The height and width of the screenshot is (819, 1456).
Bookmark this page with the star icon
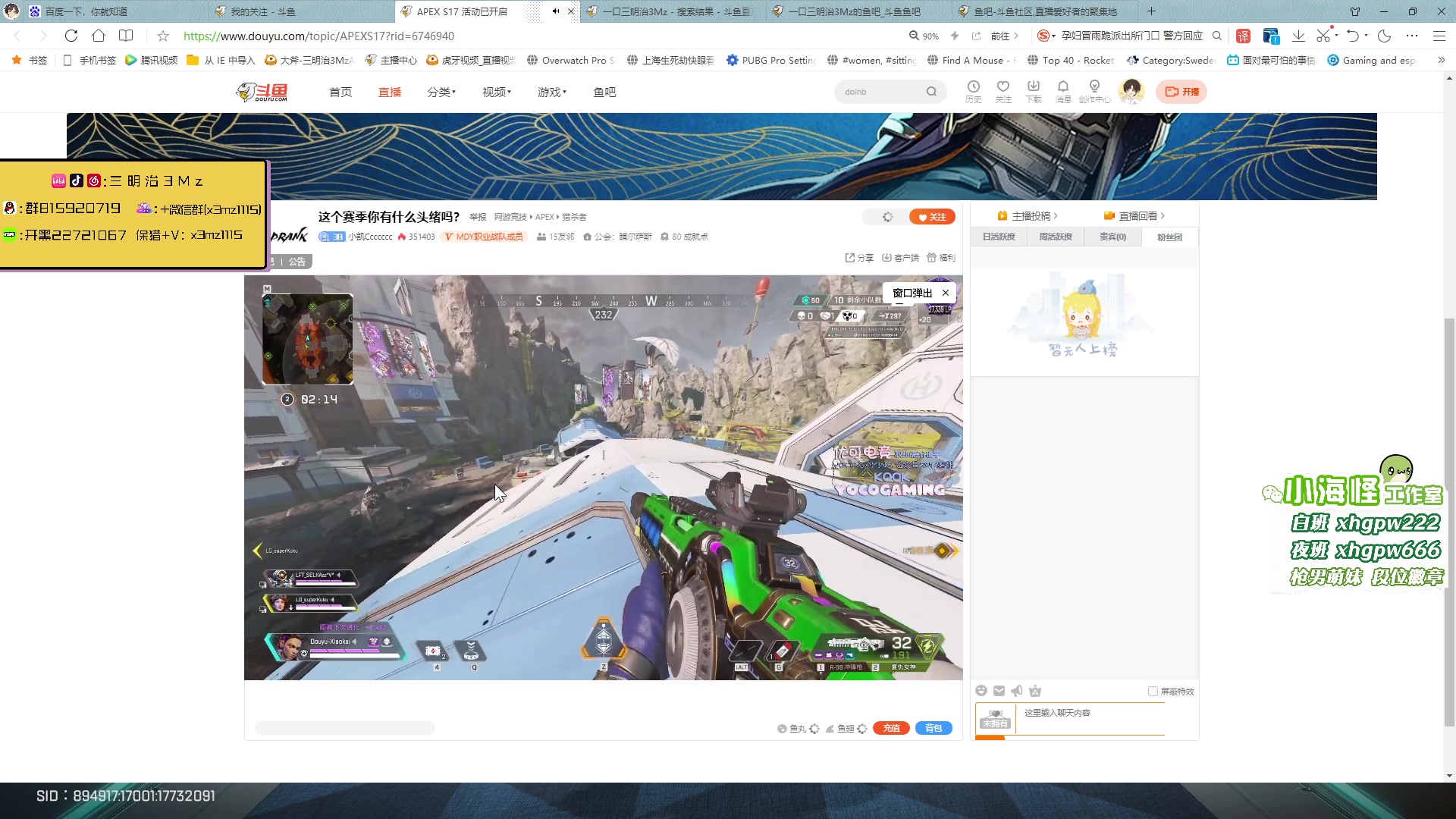(163, 36)
